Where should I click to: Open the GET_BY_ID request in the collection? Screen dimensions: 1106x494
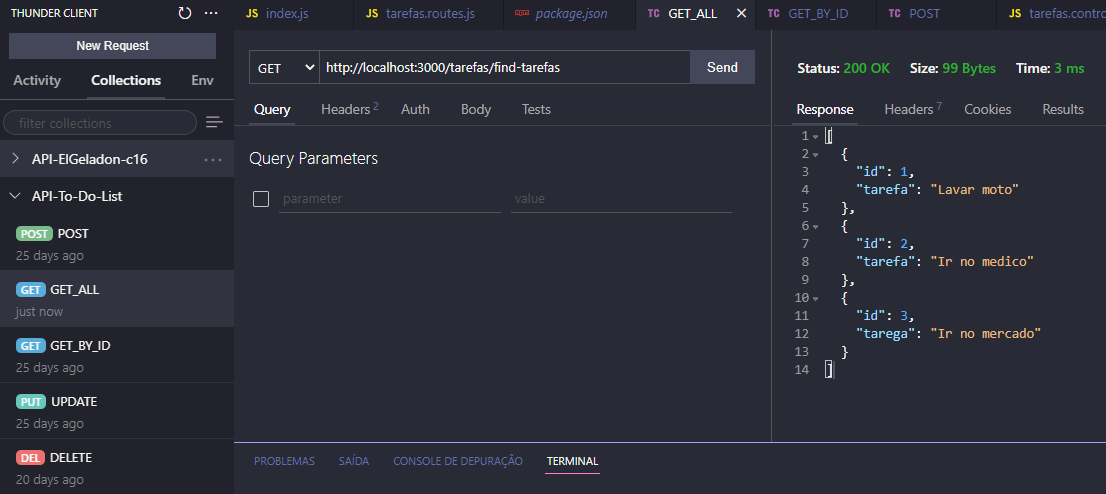pos(117,355)
